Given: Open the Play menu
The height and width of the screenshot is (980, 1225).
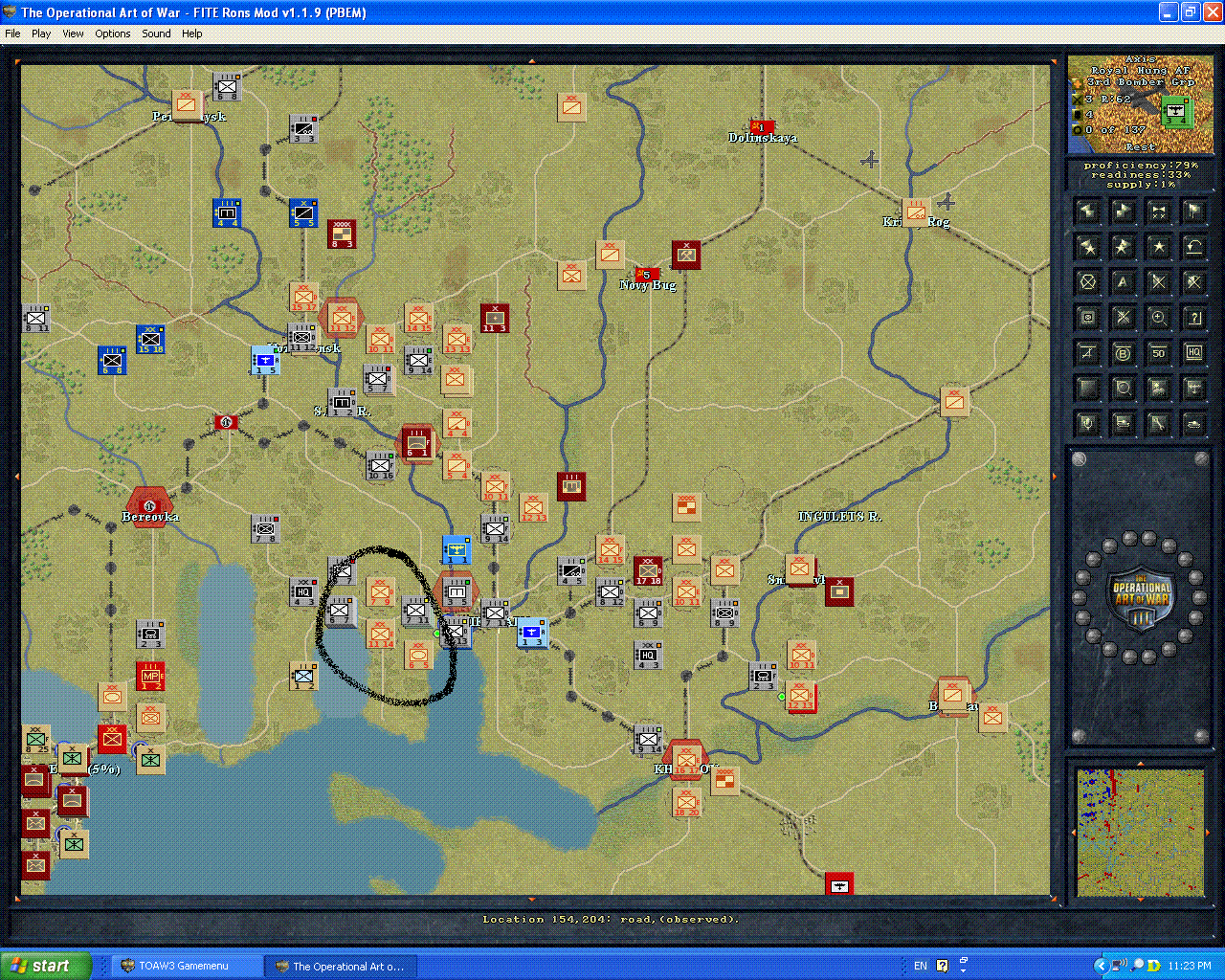Looking at the screenshot, I should 41,33.
